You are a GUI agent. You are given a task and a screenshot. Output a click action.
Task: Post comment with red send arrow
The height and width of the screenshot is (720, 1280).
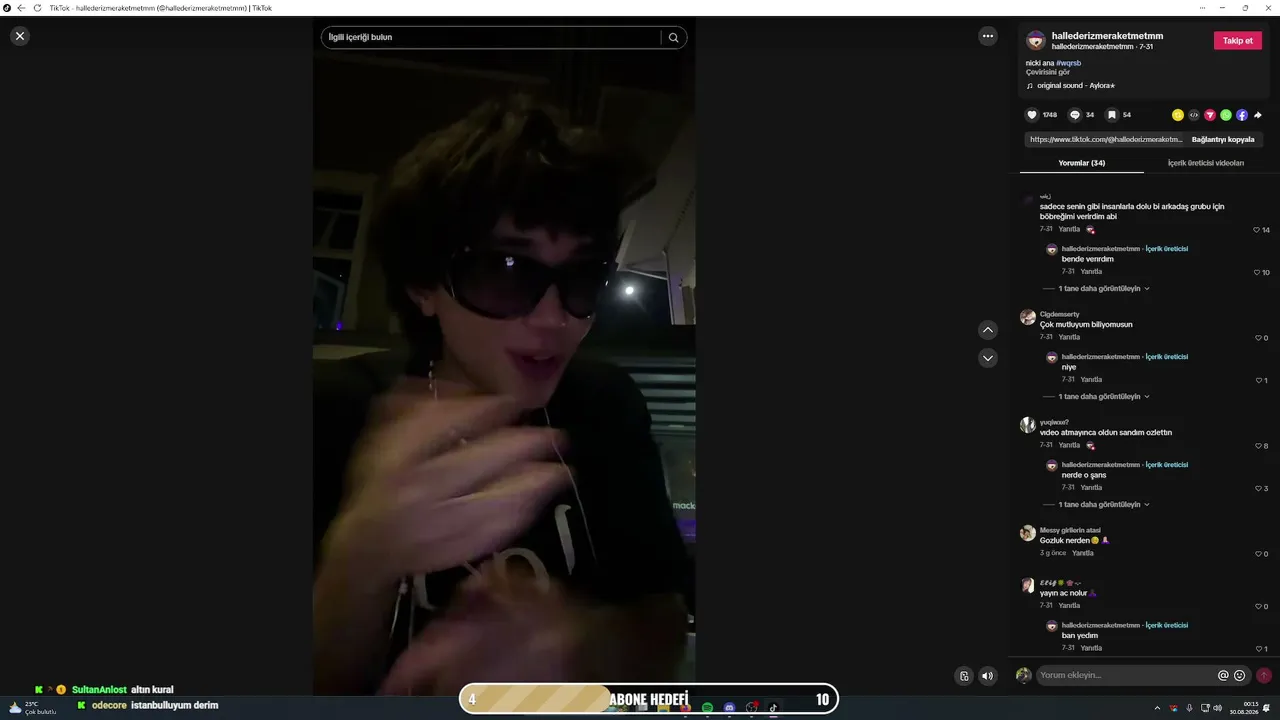(1264, 676)
